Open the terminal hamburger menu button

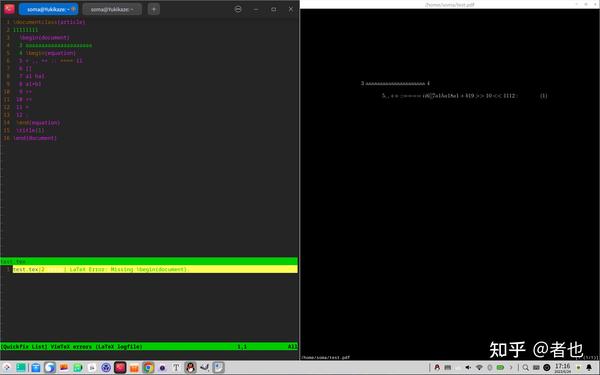(x=238, y=9)
